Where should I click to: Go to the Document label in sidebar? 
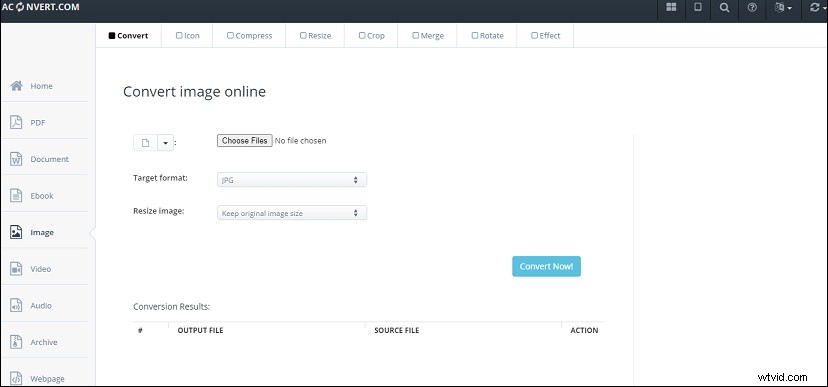point(50,159)
